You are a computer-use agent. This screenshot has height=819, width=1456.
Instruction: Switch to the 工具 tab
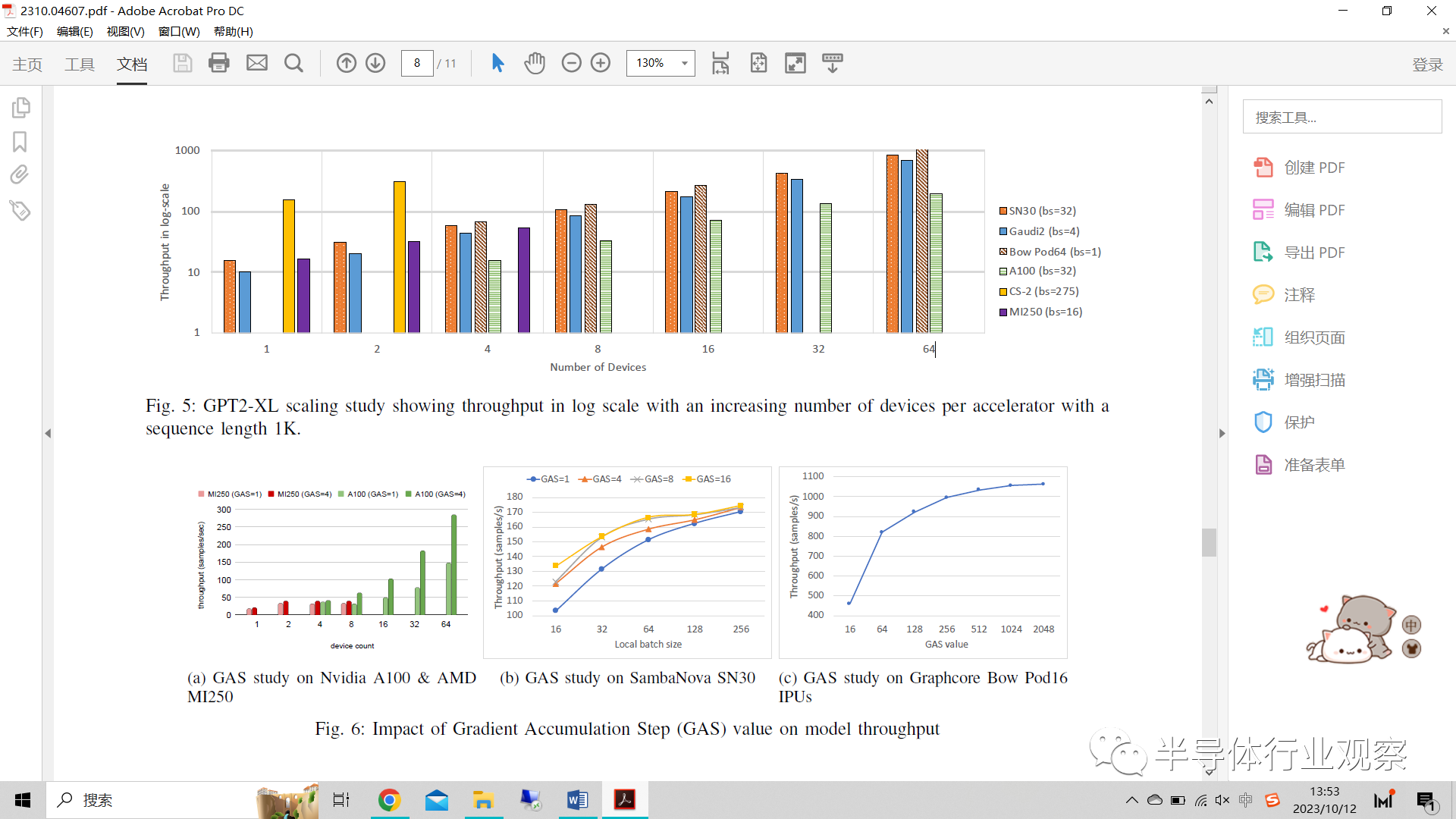point(80,64)
